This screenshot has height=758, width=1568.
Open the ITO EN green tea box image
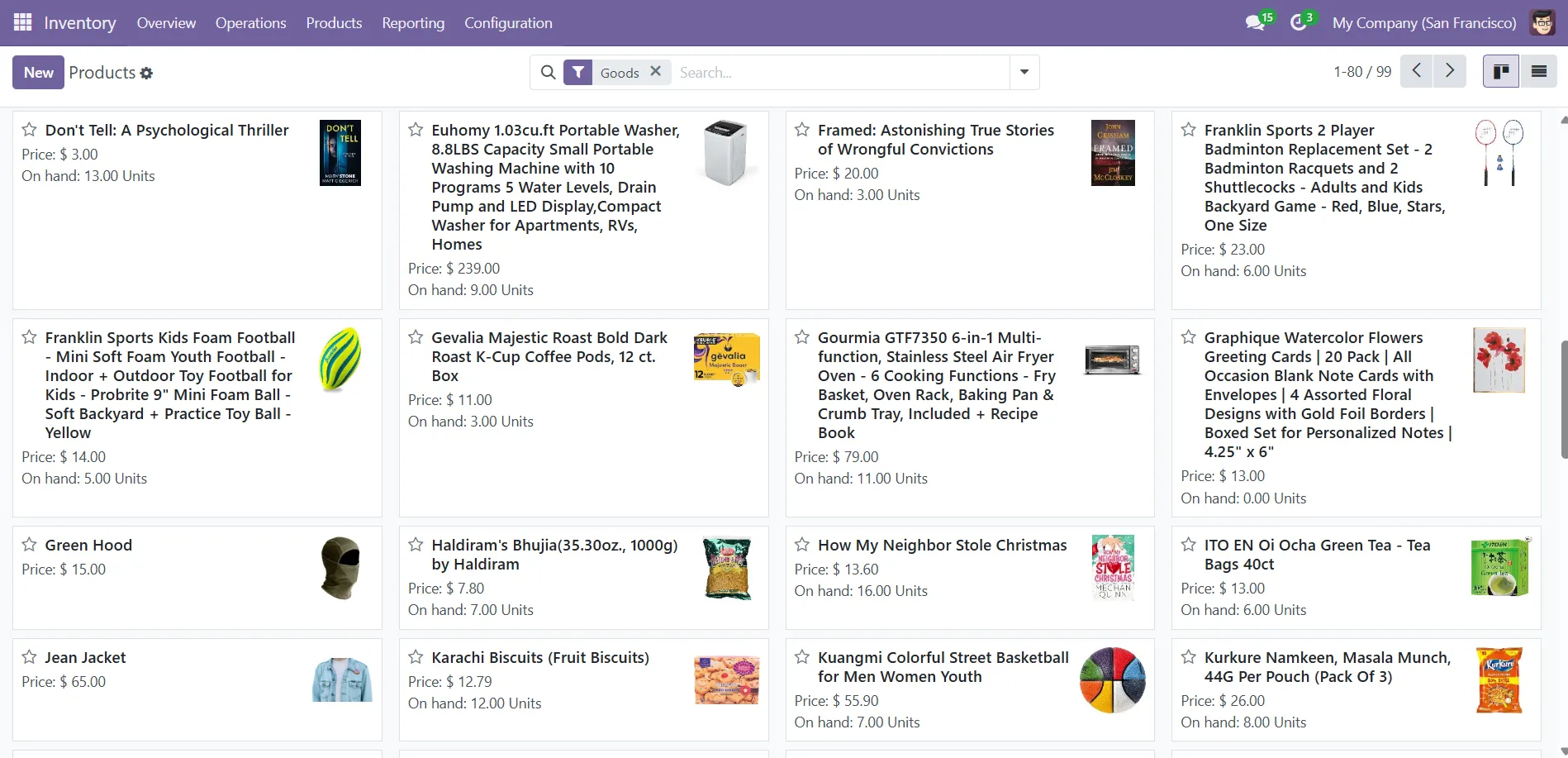1499,568
